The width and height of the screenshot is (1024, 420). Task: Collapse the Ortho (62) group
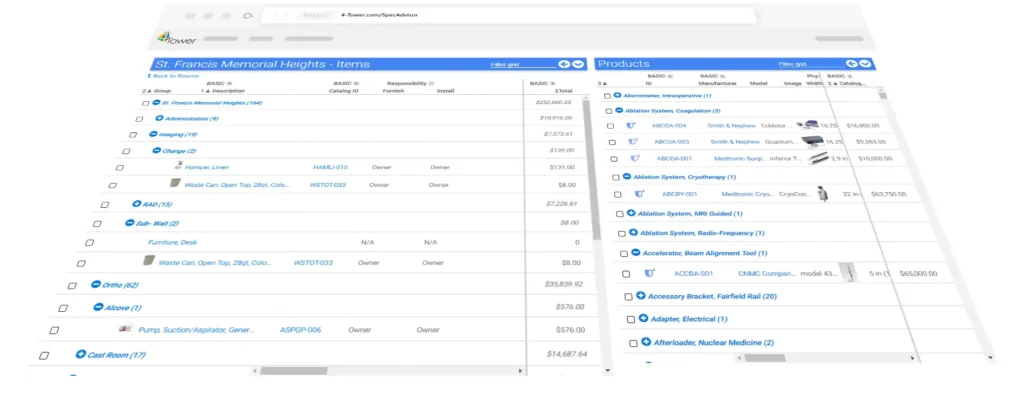click(x=95, y=285)
